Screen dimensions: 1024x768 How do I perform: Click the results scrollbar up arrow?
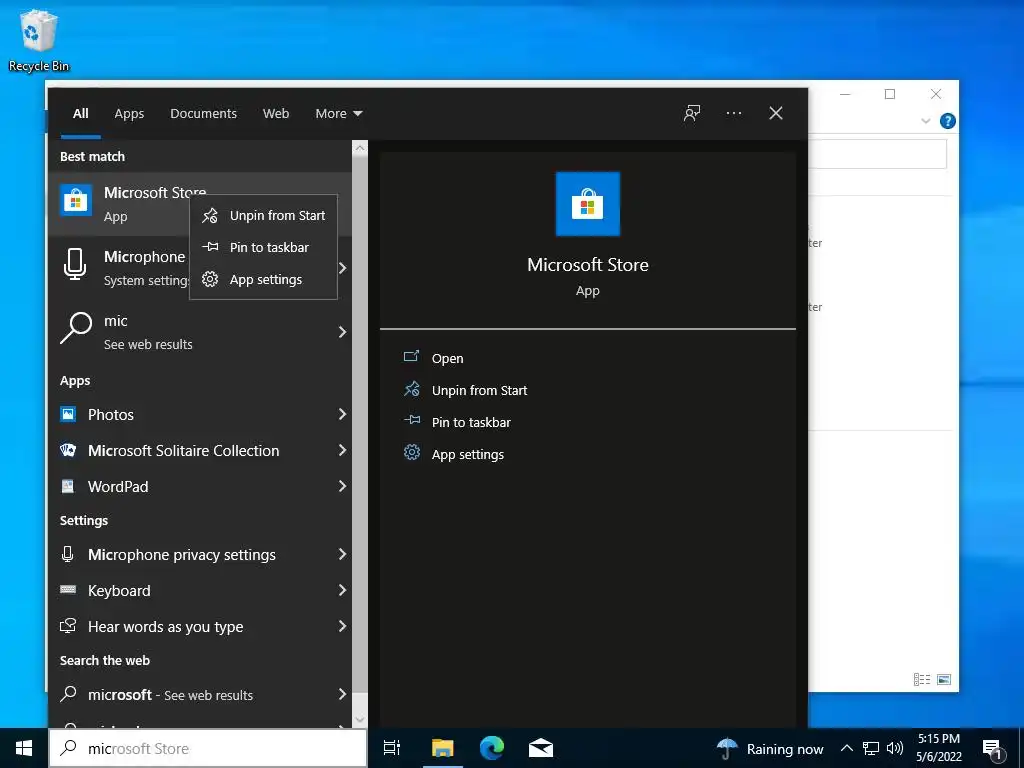pyautogui.click(x=360, y=148)
